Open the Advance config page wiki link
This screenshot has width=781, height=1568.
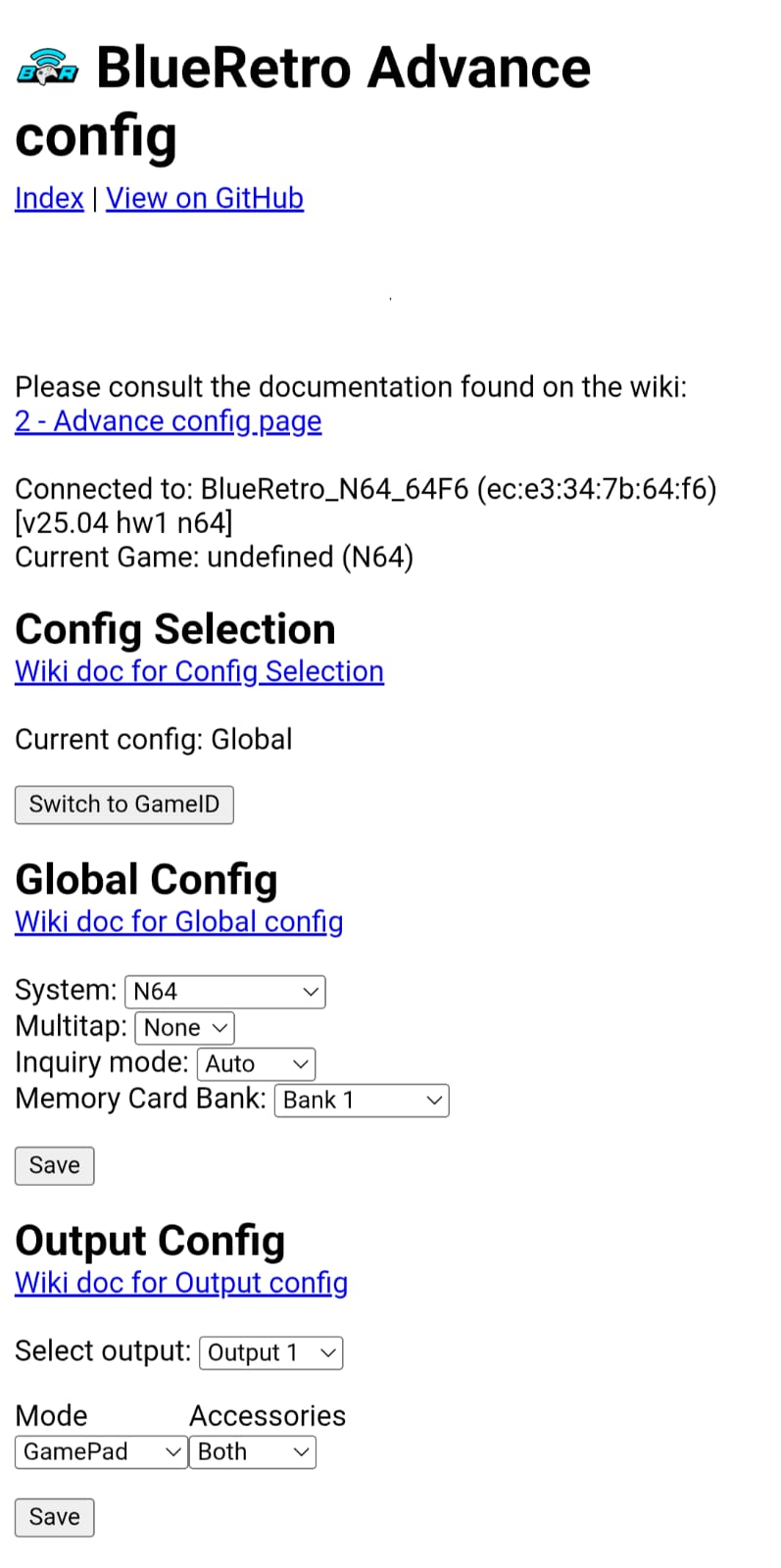[168, 421]
